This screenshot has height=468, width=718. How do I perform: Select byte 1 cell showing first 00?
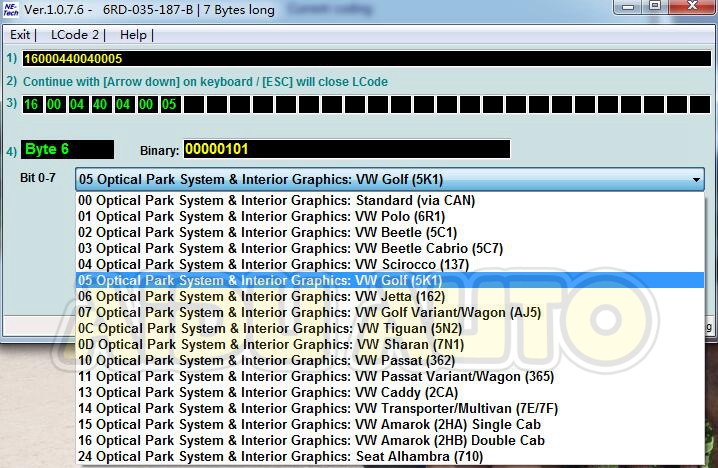54,104
